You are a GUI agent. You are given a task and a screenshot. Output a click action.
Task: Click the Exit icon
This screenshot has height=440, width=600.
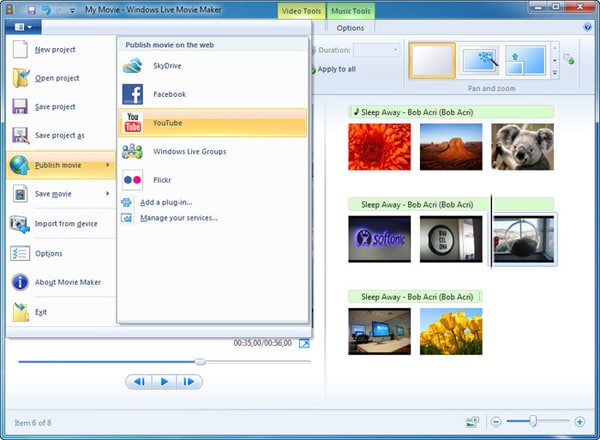pyautogui.click(x=20, y=312)
